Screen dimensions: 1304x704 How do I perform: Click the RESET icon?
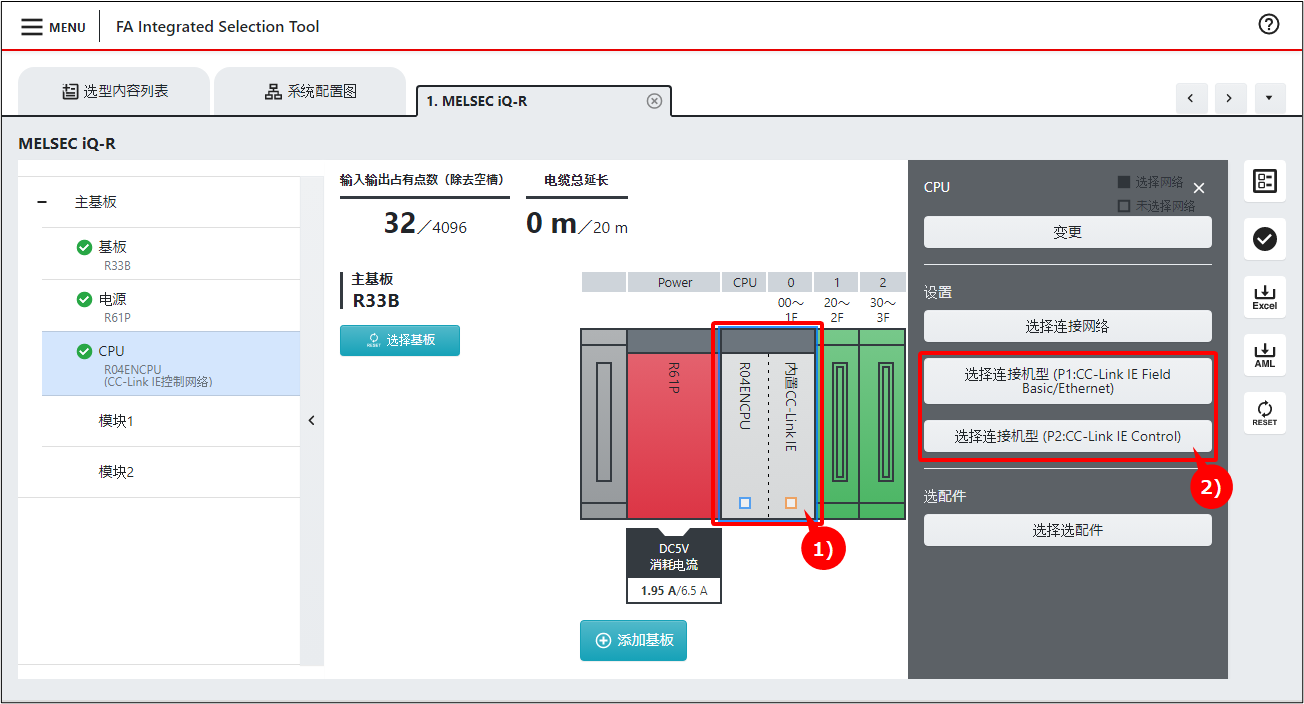pos(1264,412)
